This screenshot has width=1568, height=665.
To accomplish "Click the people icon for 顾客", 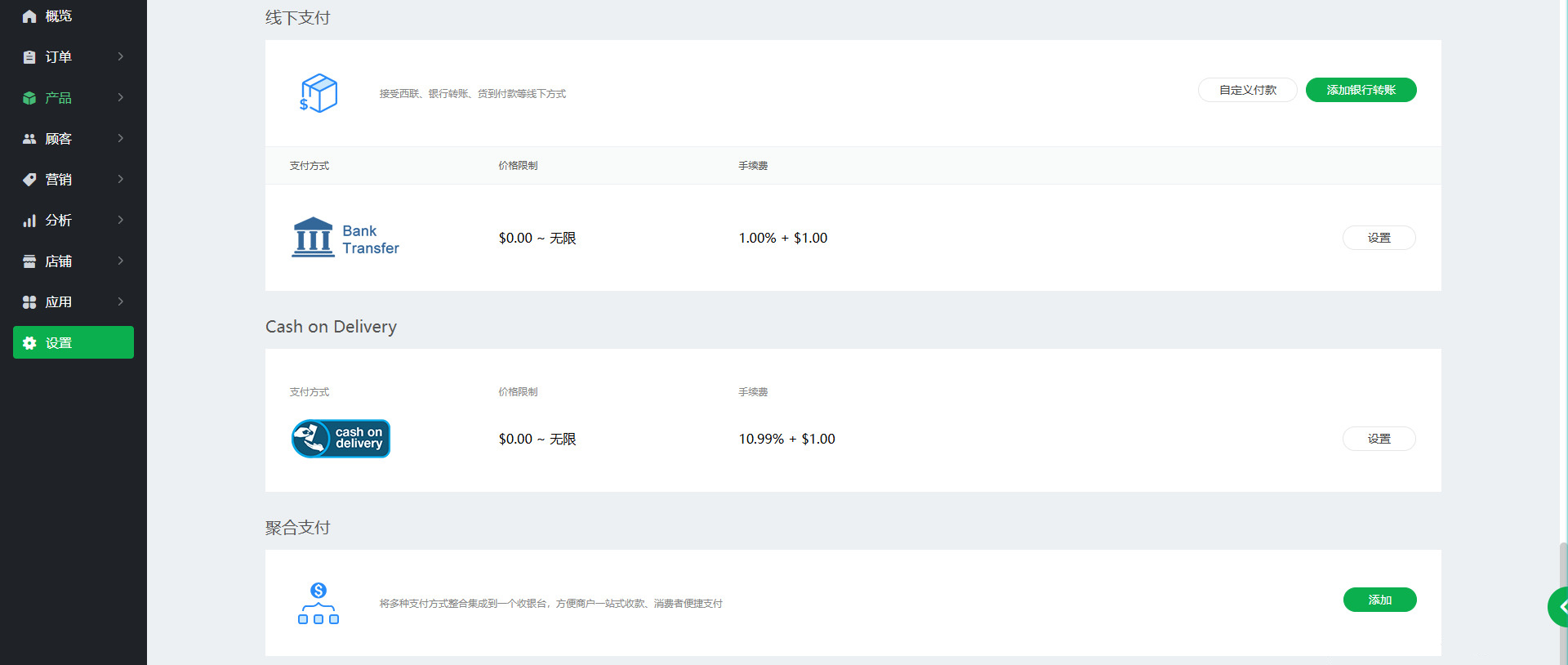I will pos(29,139).
